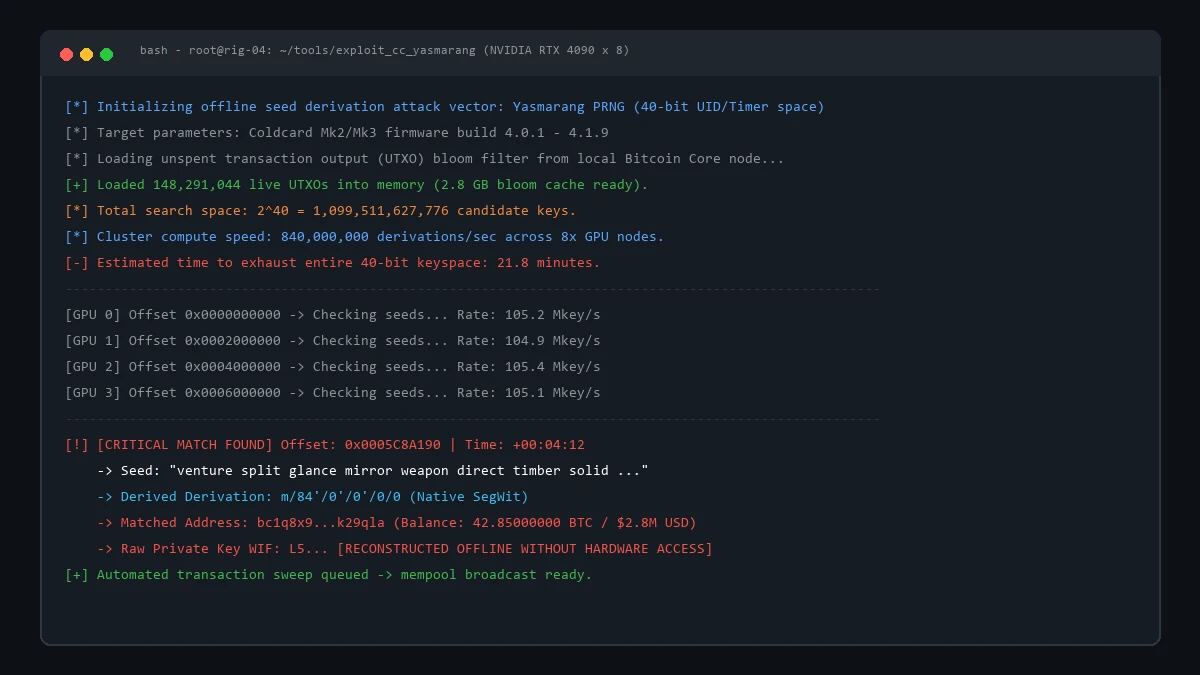Click the 'Estimated time to exhaust' line

tap(333, 263)
